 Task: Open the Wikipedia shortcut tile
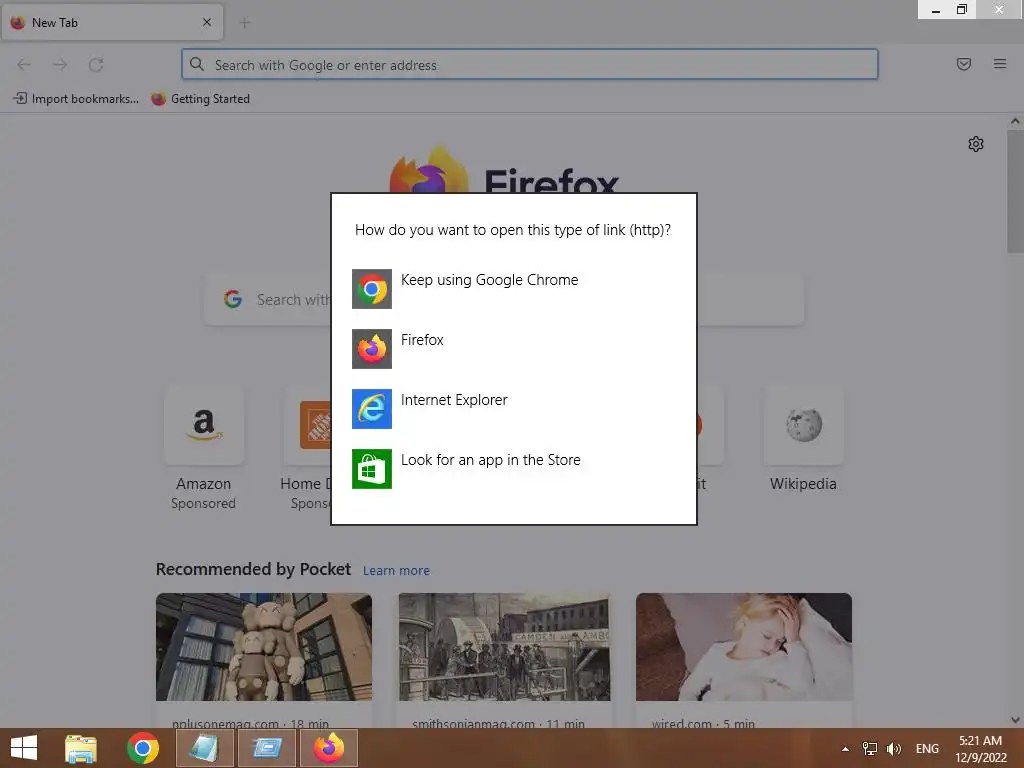[803, 439]
